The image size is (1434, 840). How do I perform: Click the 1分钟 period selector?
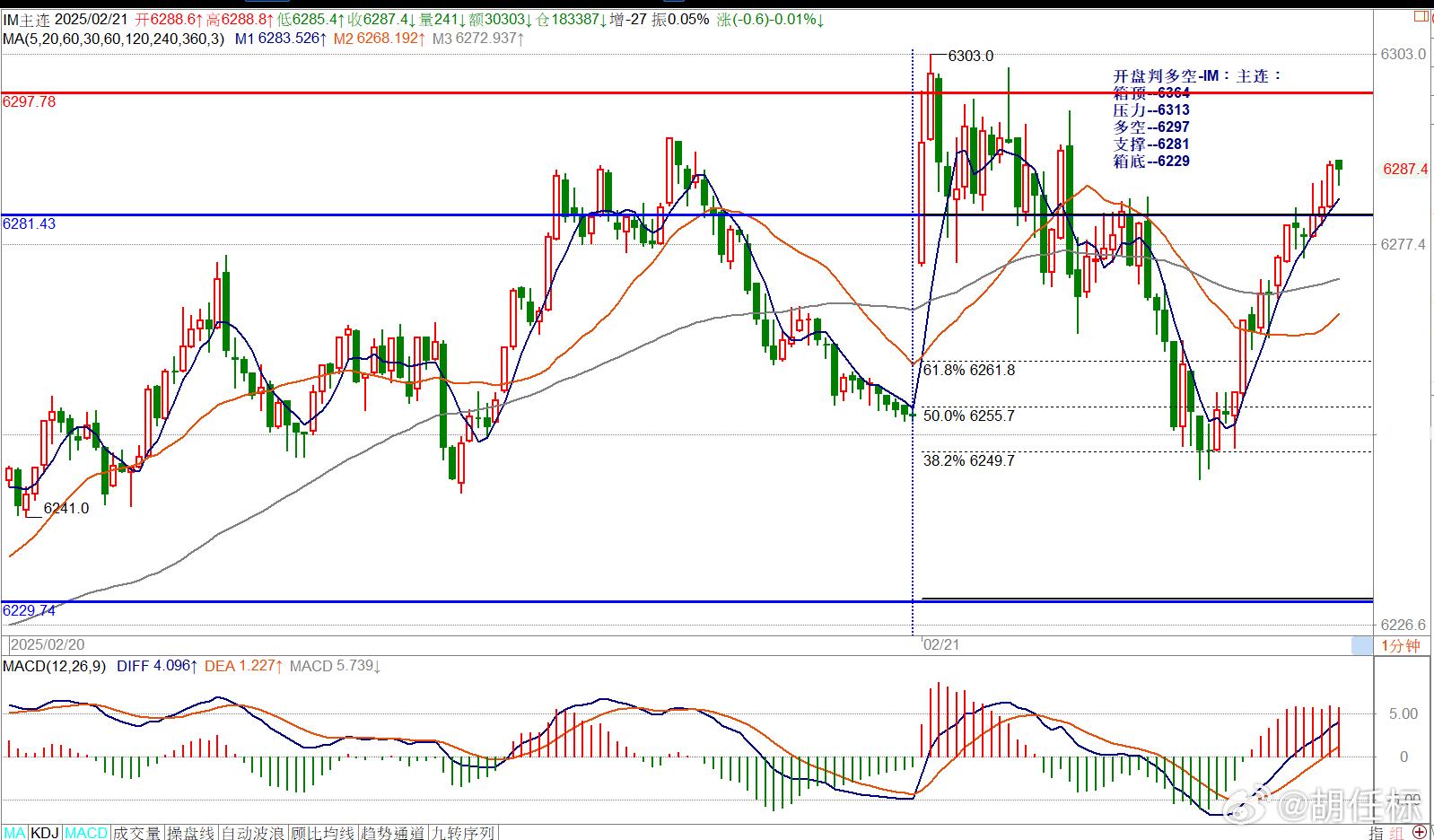pos(1401,646)
